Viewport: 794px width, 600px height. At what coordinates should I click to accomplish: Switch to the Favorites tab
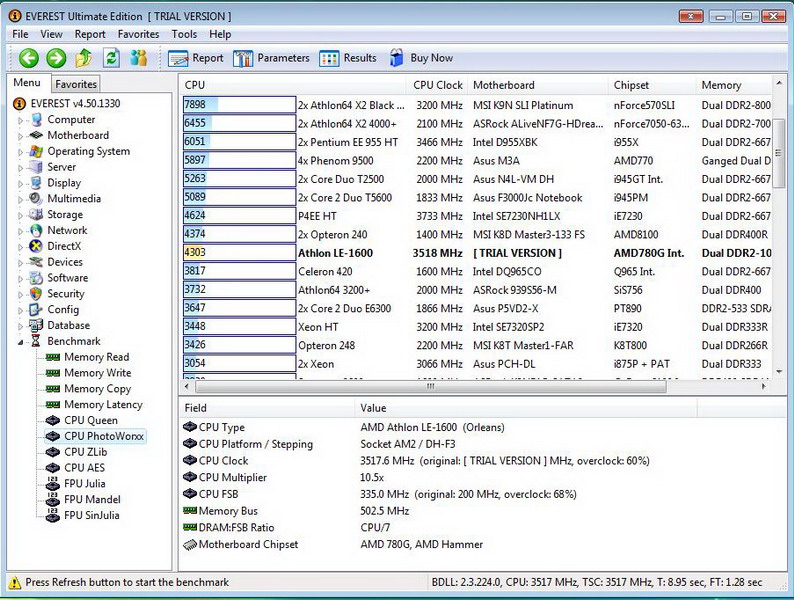pyautogui.click(x=76, y=85)
